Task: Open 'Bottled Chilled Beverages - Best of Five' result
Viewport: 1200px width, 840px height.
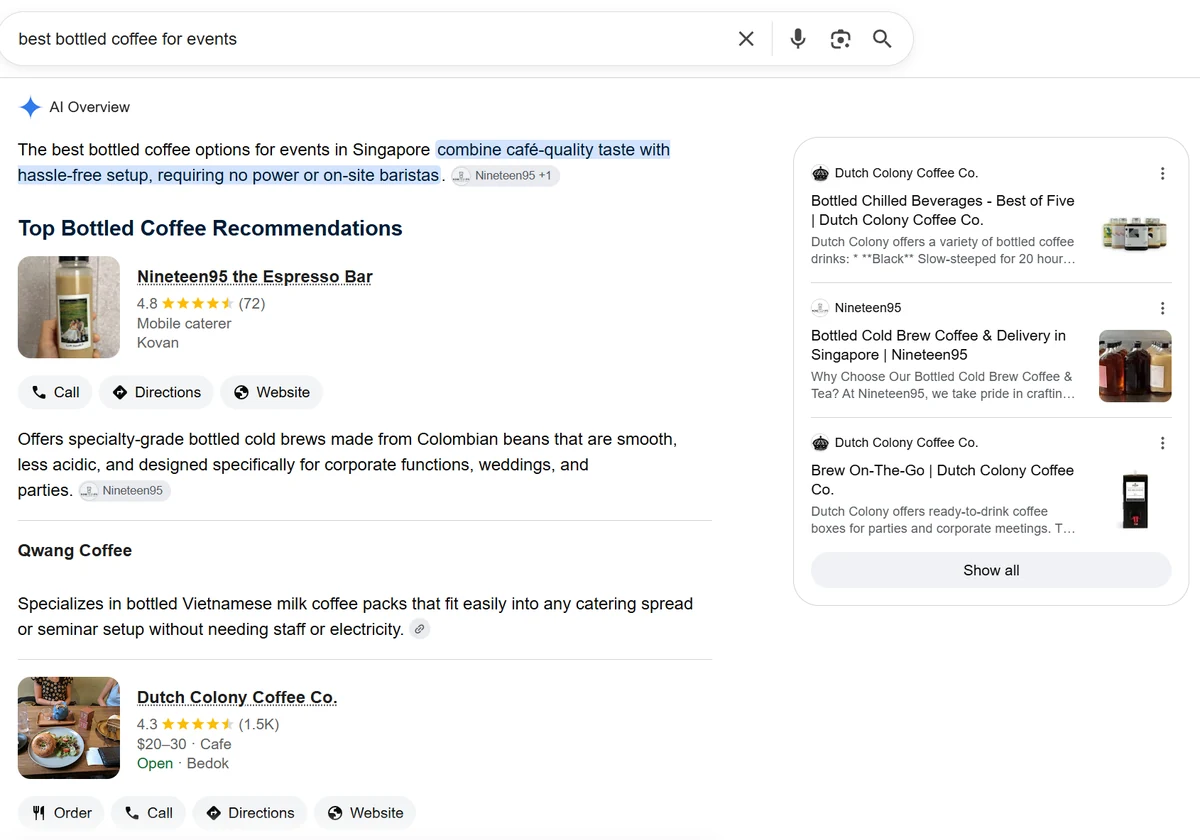Action: click(943, 210)
